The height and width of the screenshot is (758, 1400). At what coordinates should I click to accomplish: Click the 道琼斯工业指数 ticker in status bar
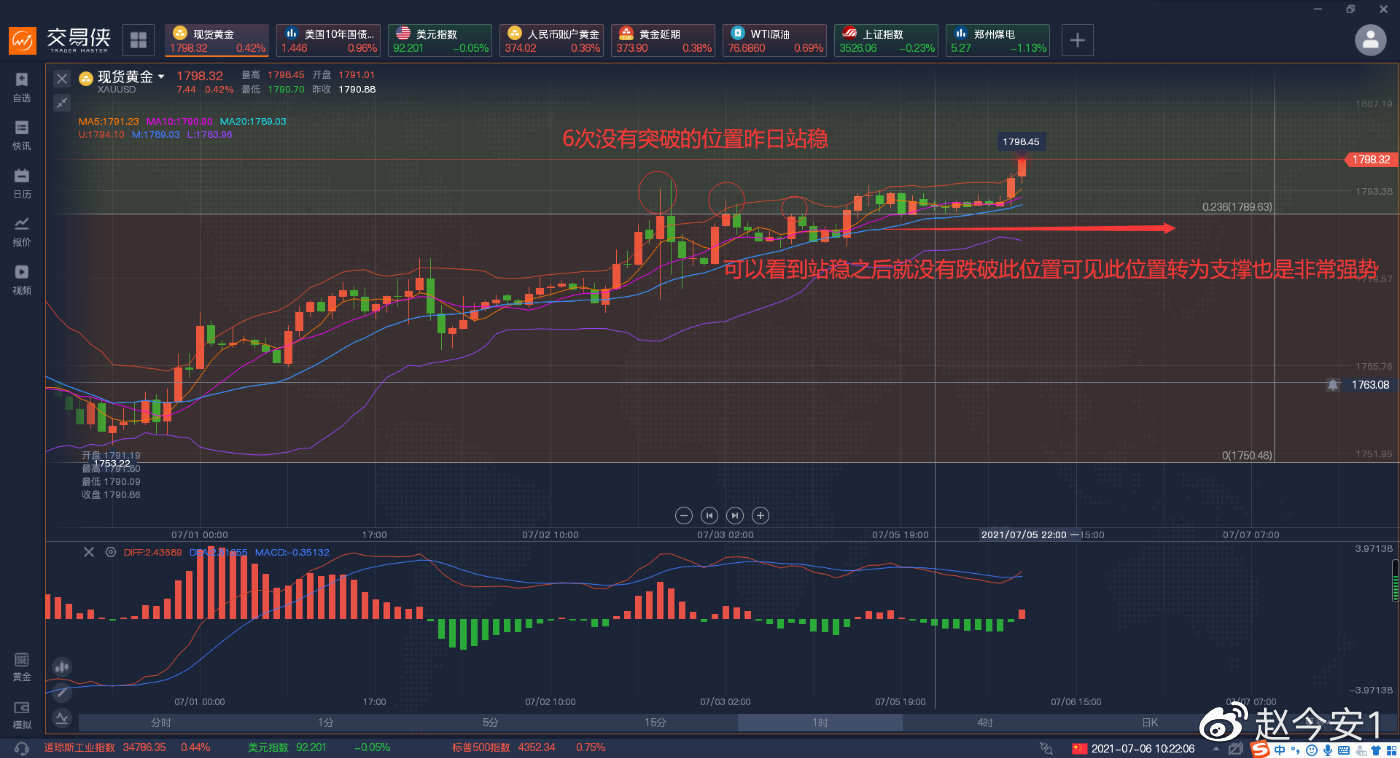point(127,747)
